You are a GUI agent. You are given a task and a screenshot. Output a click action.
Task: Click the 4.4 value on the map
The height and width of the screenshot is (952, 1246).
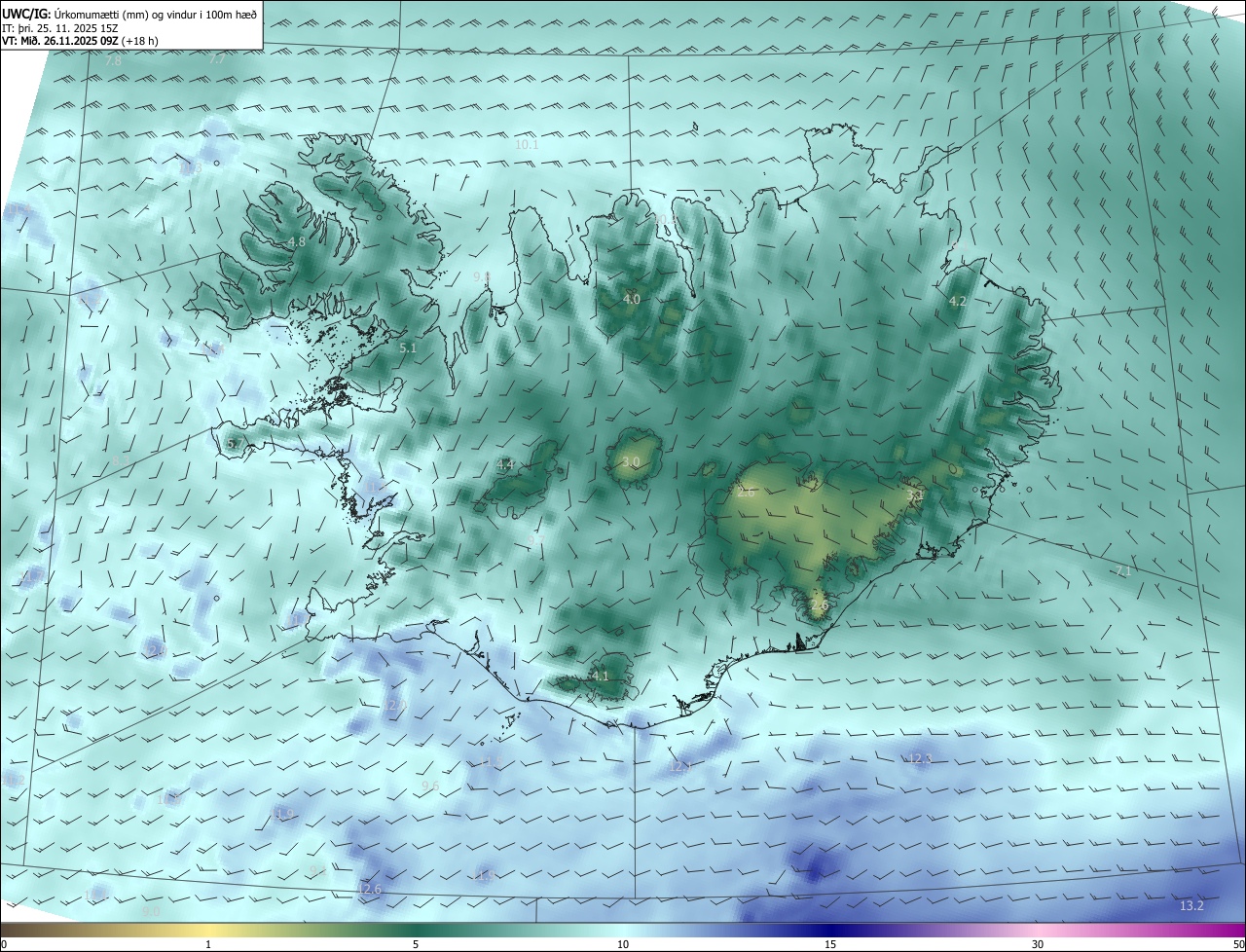click(x=505, y=464)
